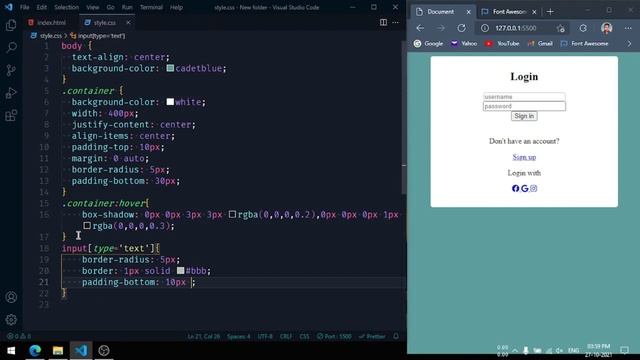Open the Source Control view
Screen dimensions: 640x360
[x=11, y=70]
